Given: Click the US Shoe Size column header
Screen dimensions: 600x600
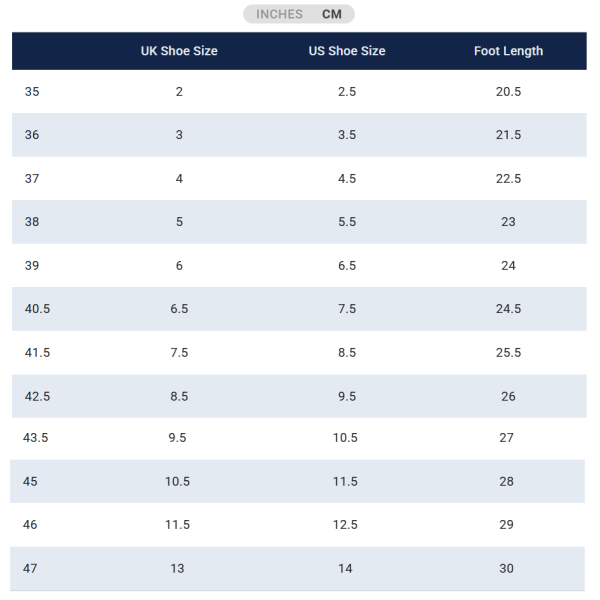Looking at the screenshot, I should point(347,51).
